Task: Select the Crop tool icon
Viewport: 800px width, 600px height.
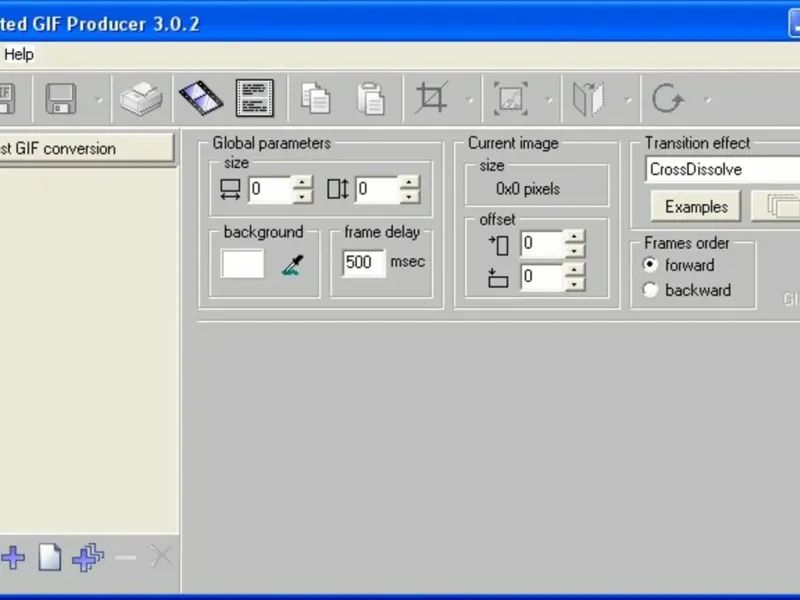Action: pyautogui.click(x=432, y=97)
